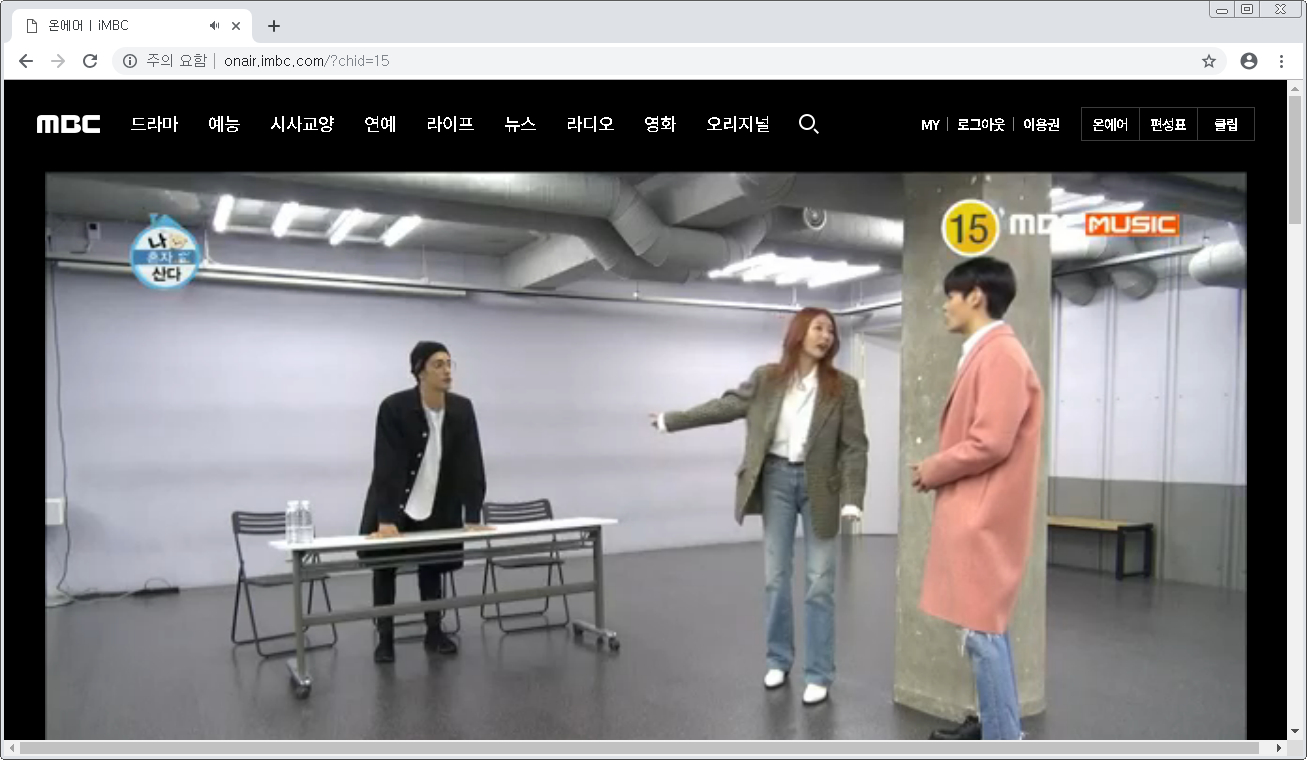The image size is (1307, 760).
Task: Mute the tab using the speaker icon
Action: 214,26
